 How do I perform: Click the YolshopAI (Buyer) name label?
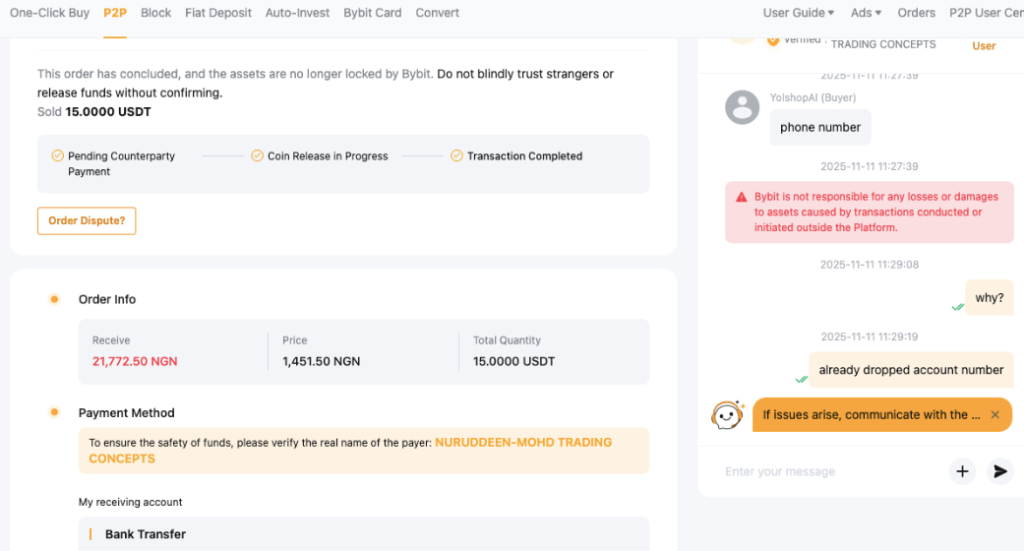pyautogui.click(x=812, y=97)
